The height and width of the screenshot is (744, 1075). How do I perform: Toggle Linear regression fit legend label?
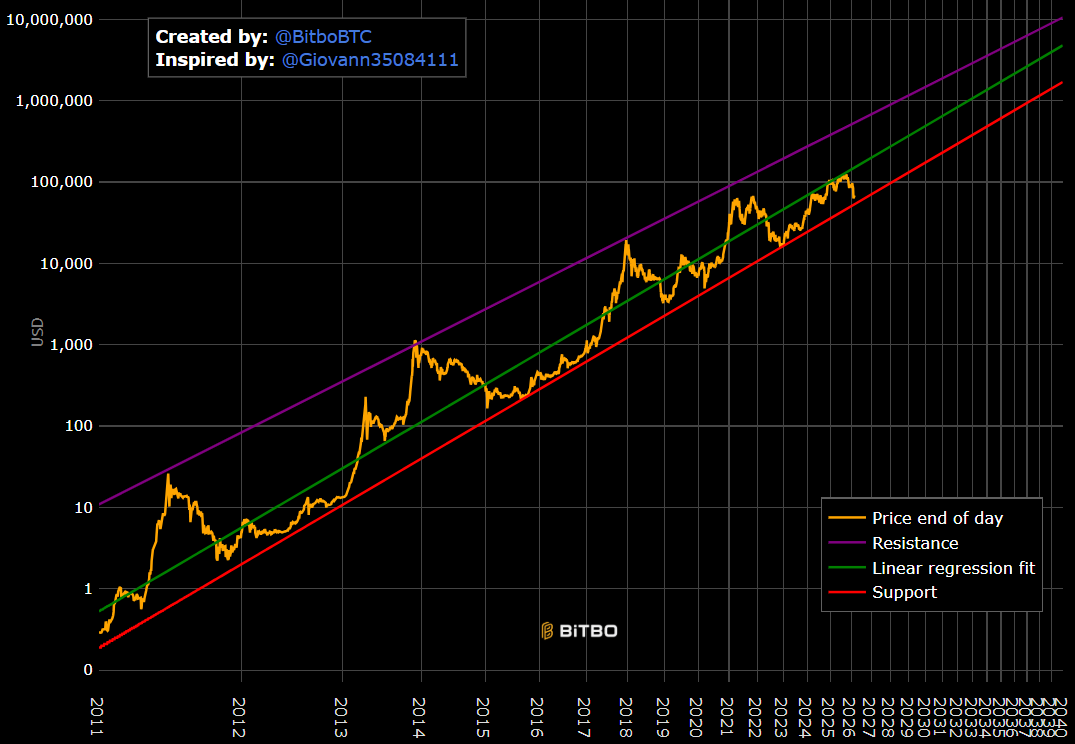[953, 568]
